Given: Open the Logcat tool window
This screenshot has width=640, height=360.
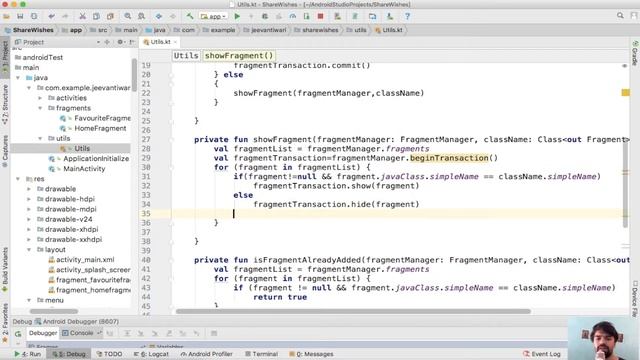Looking at the screenshot, I should click(x=151, y=354).
